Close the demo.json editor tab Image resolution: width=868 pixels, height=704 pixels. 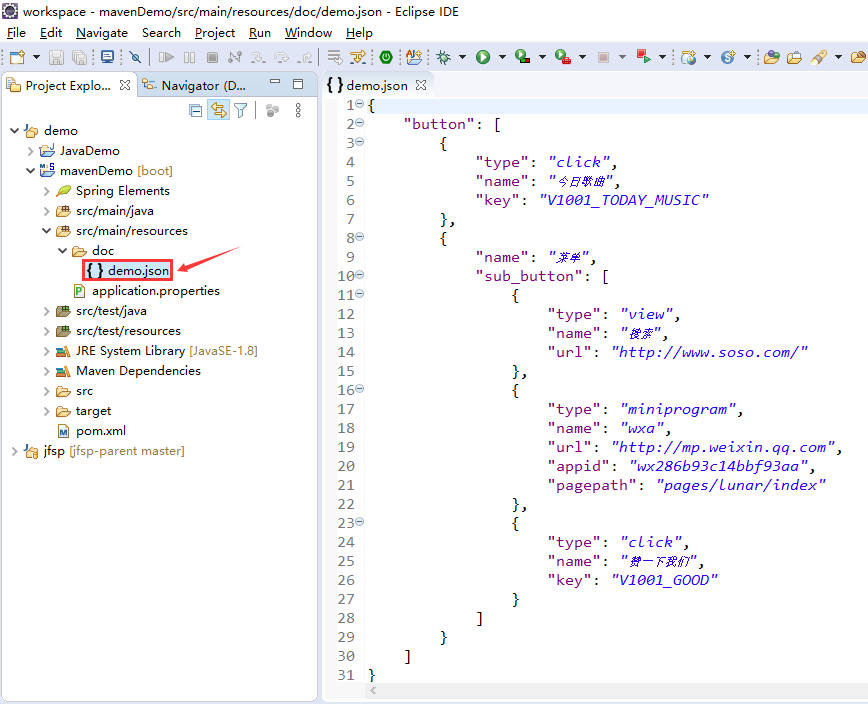click(x=421, y=85)
